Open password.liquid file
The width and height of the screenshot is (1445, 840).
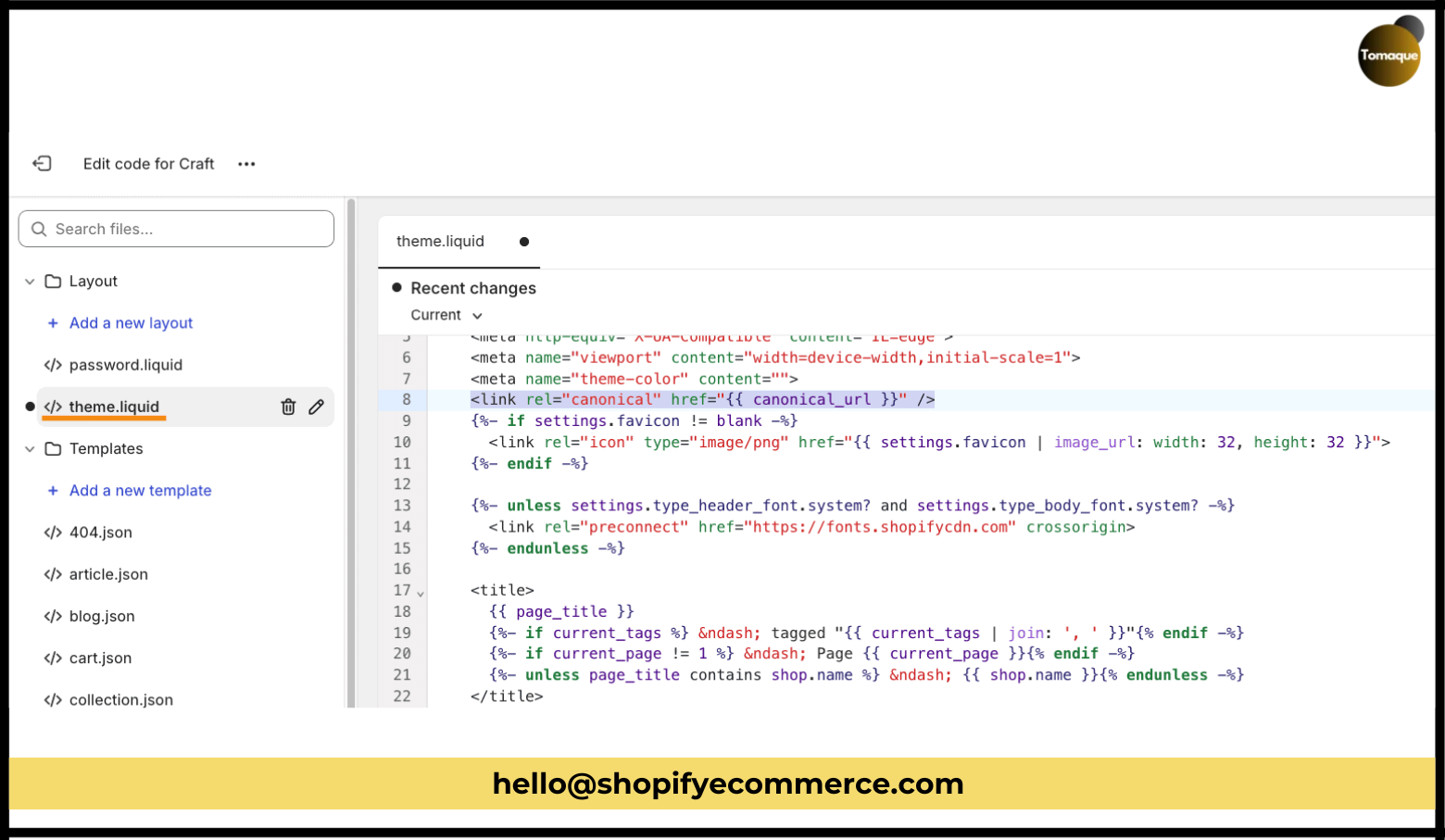click(x=126, y=365)
